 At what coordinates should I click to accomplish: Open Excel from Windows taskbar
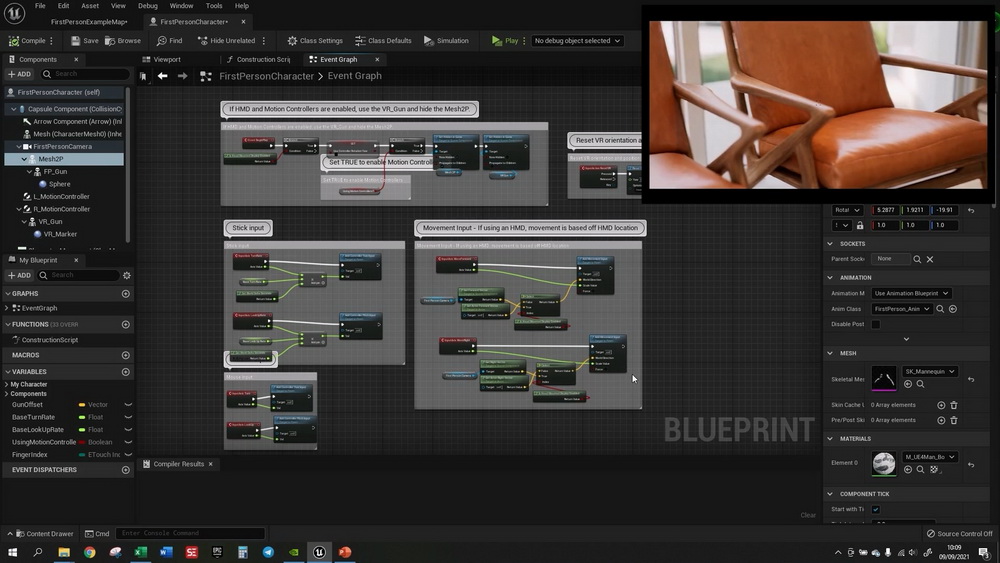point(140,552)
